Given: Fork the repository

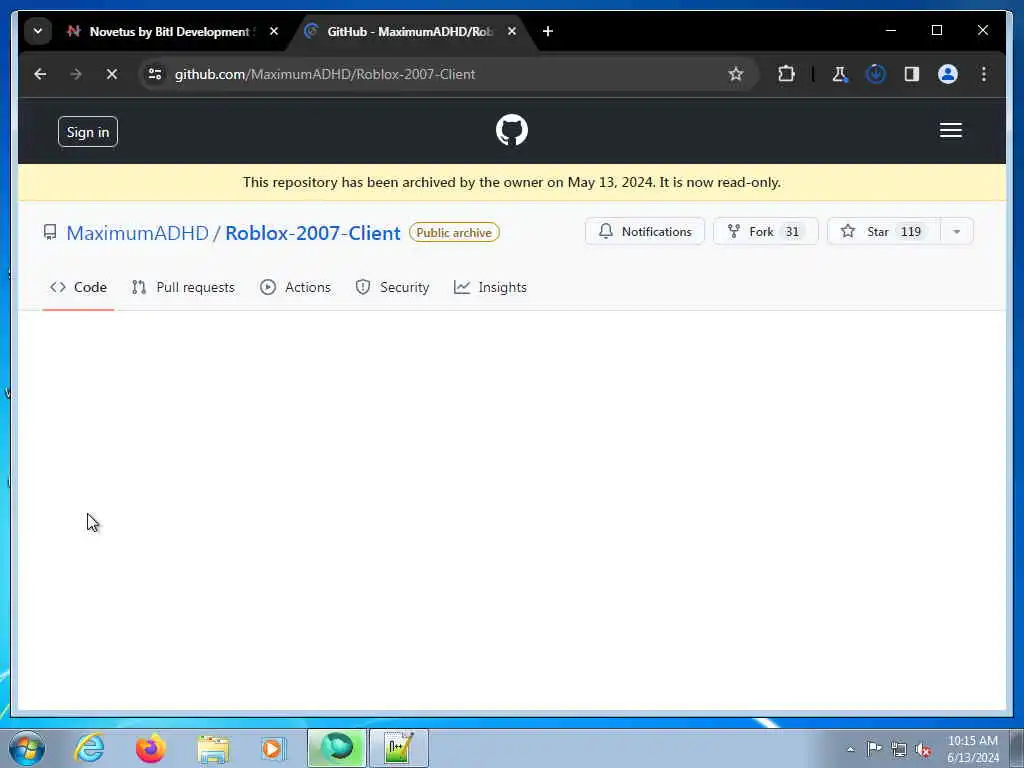Looking at the screenshot, I should 765,231.
